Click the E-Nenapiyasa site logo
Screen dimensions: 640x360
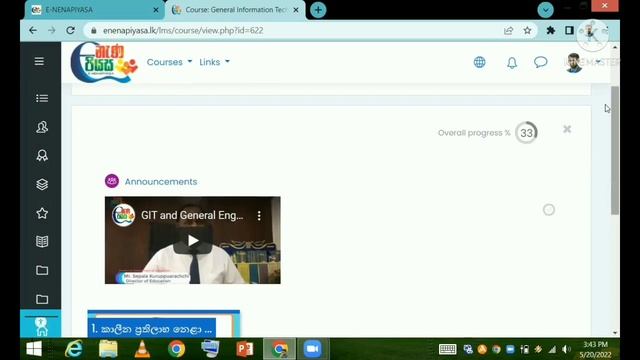[x=104, y=62]
